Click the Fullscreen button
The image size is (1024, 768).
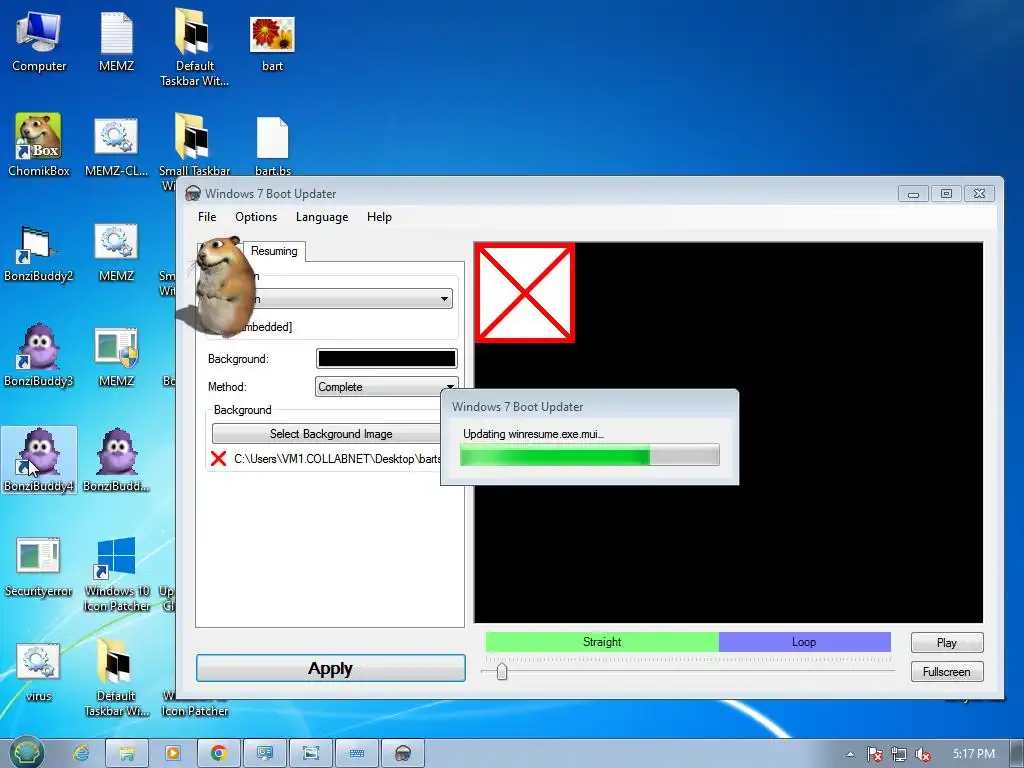[947, 671]
